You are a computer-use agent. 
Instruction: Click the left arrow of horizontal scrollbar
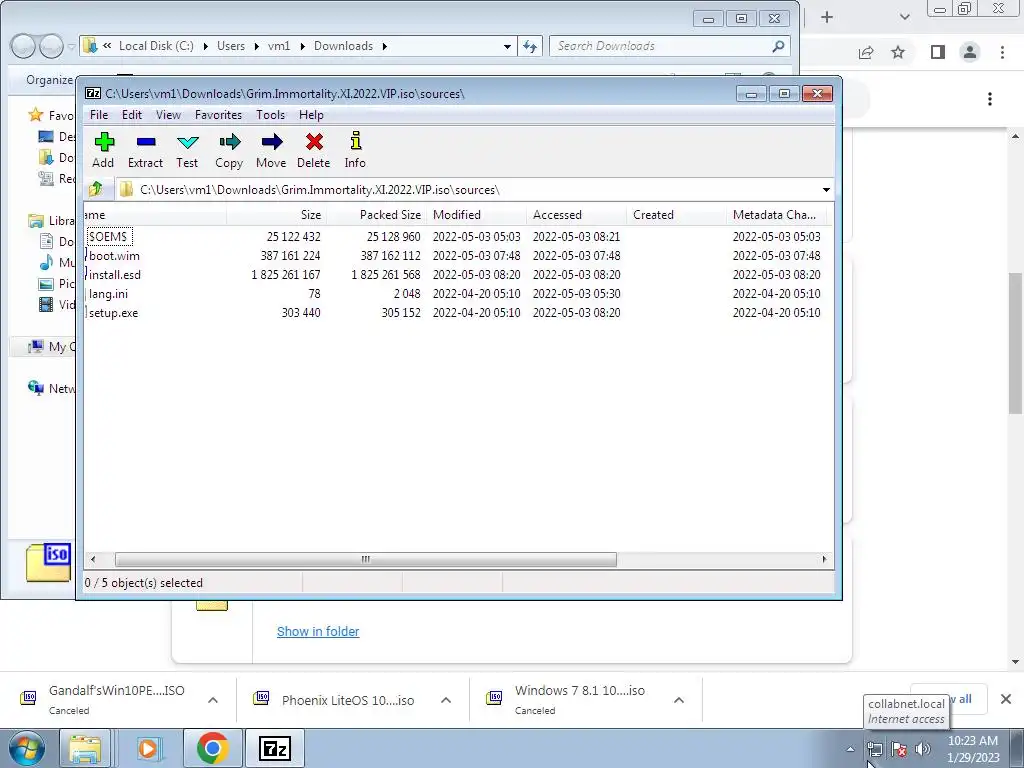pos(93,560)
